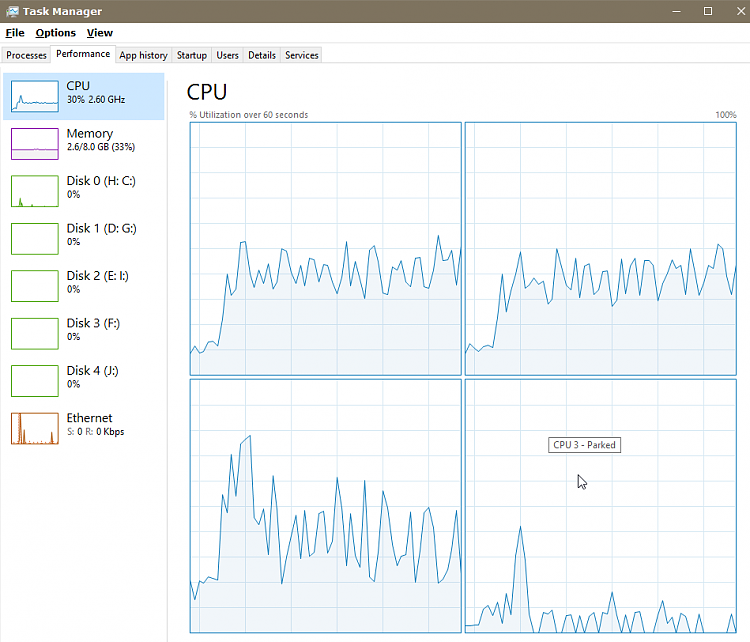Click the Disk 0 (H: C:) graph thumbnail
750x642 pixels.
[35, 191]
